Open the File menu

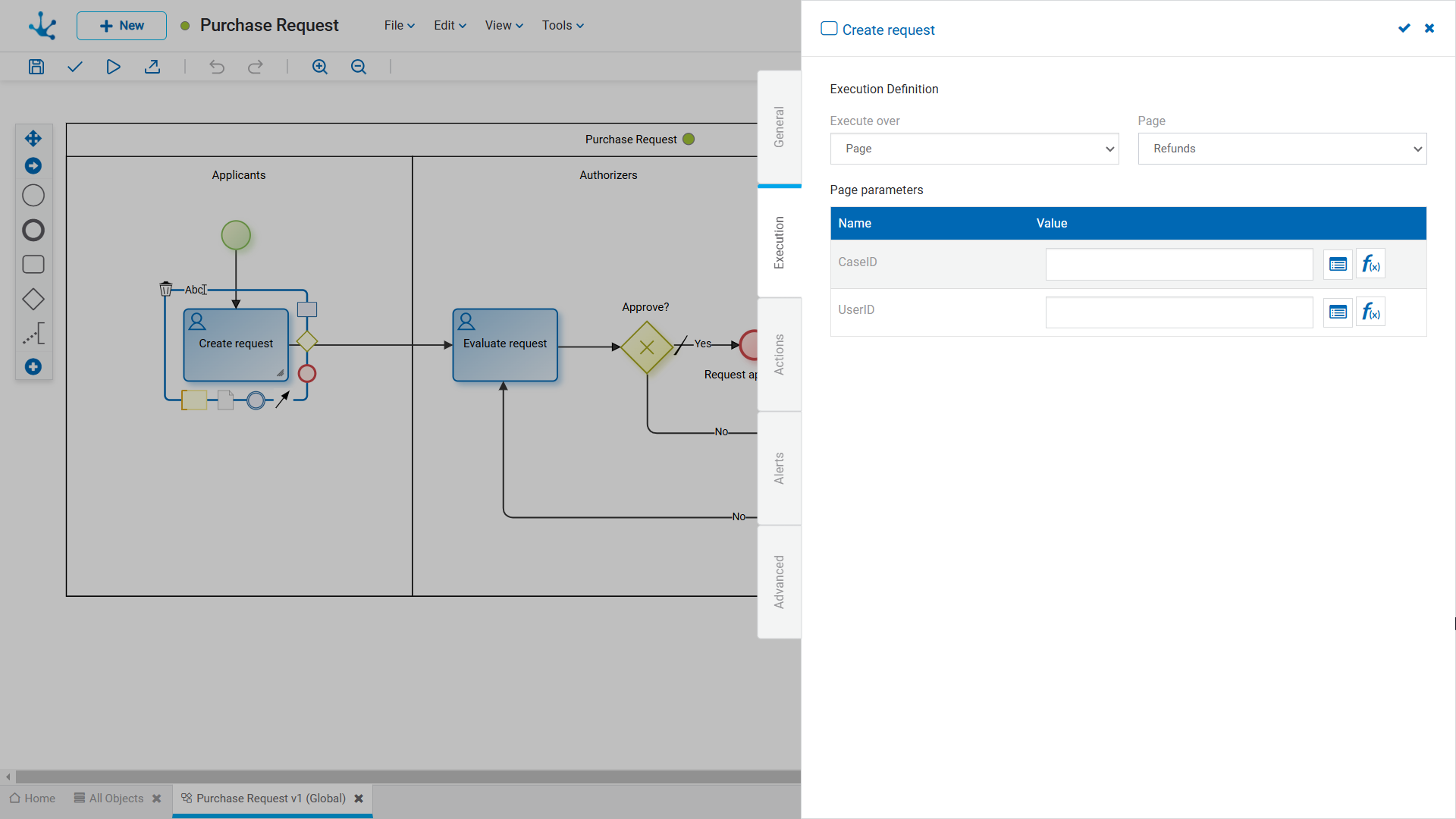[399, 25]
